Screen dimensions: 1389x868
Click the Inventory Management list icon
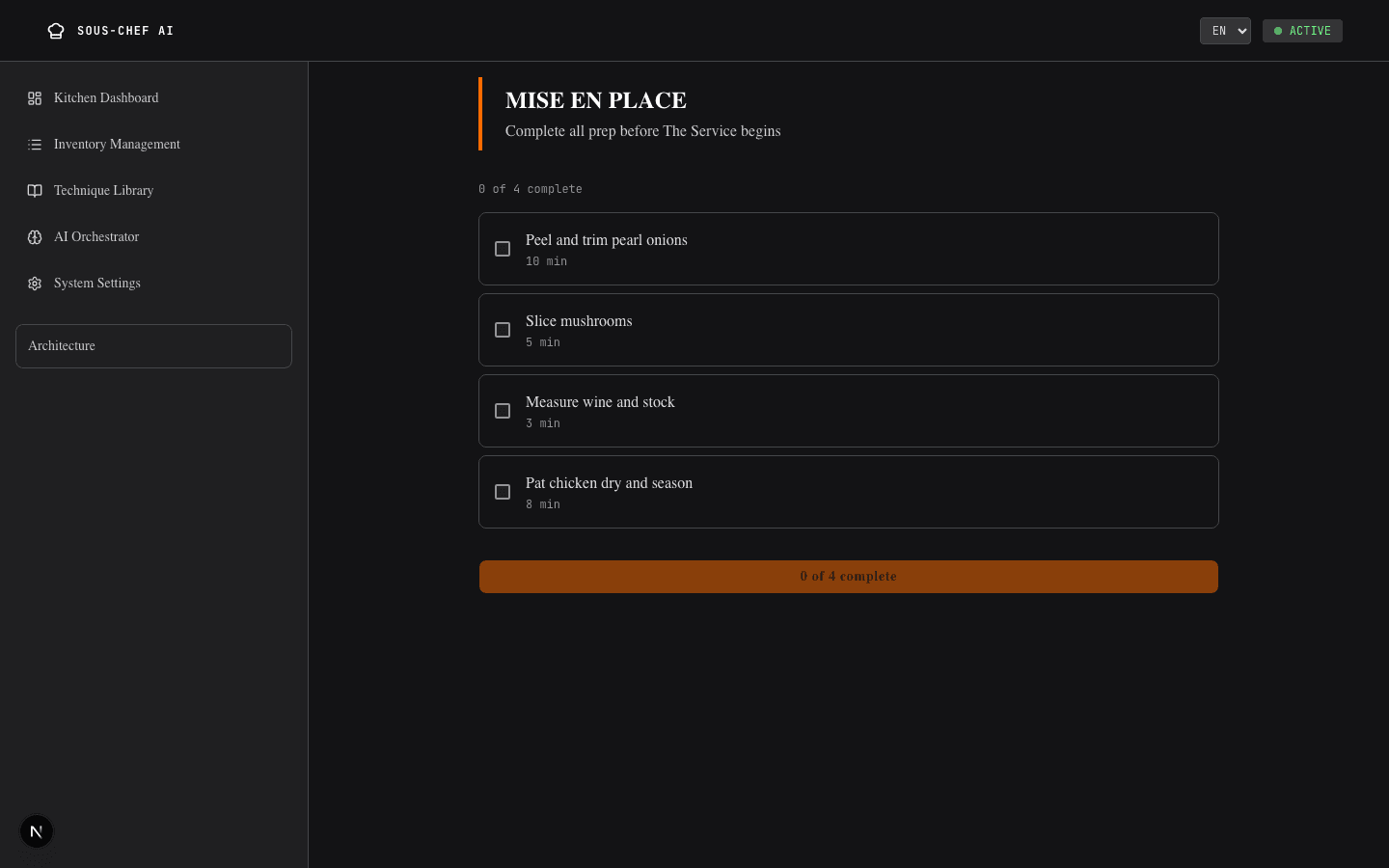(35, 145)
